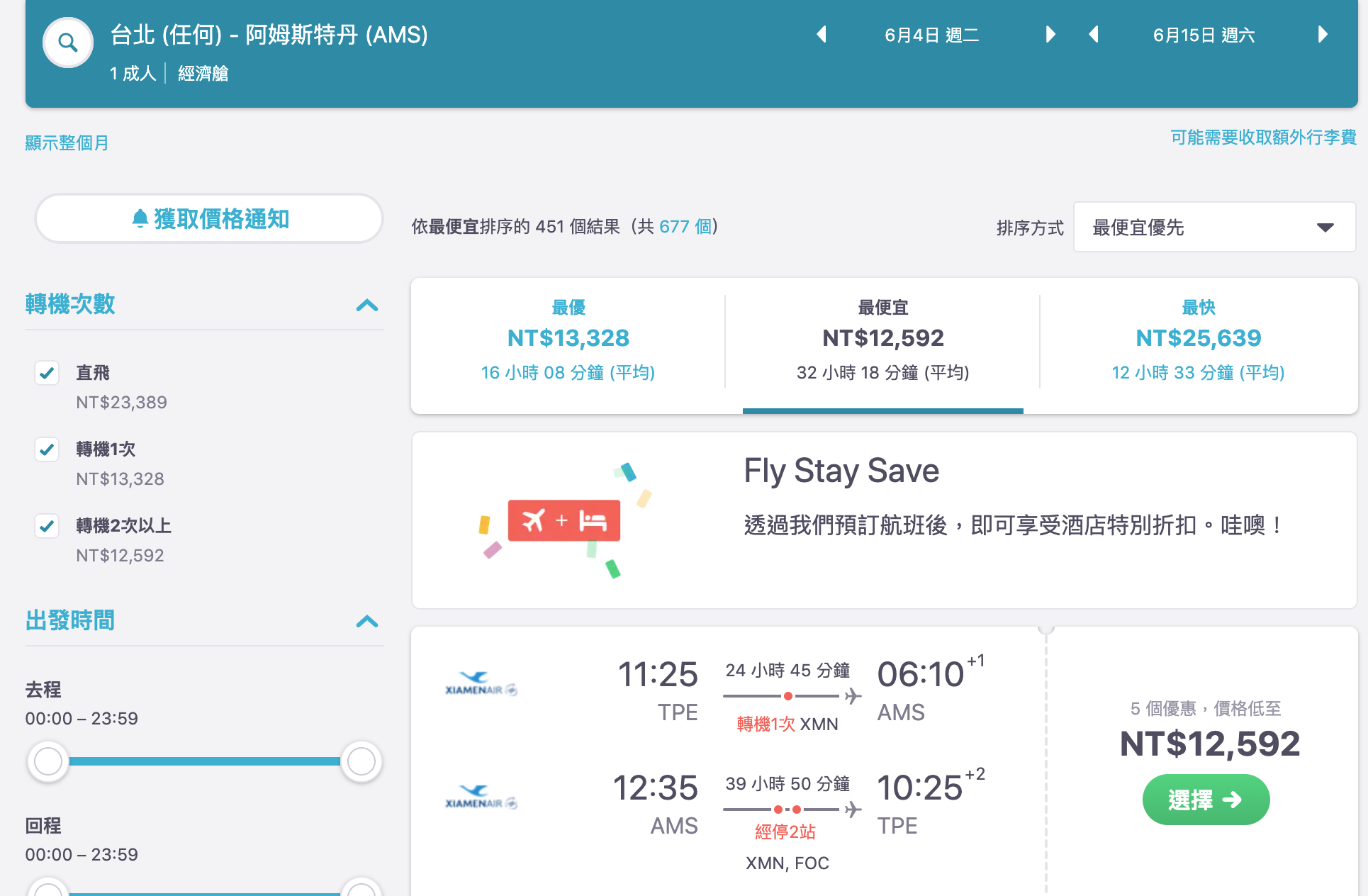Screen dimensions: 1368x896
Task: Click the 經濟艙 cabin class text
Action: (203, 73)
